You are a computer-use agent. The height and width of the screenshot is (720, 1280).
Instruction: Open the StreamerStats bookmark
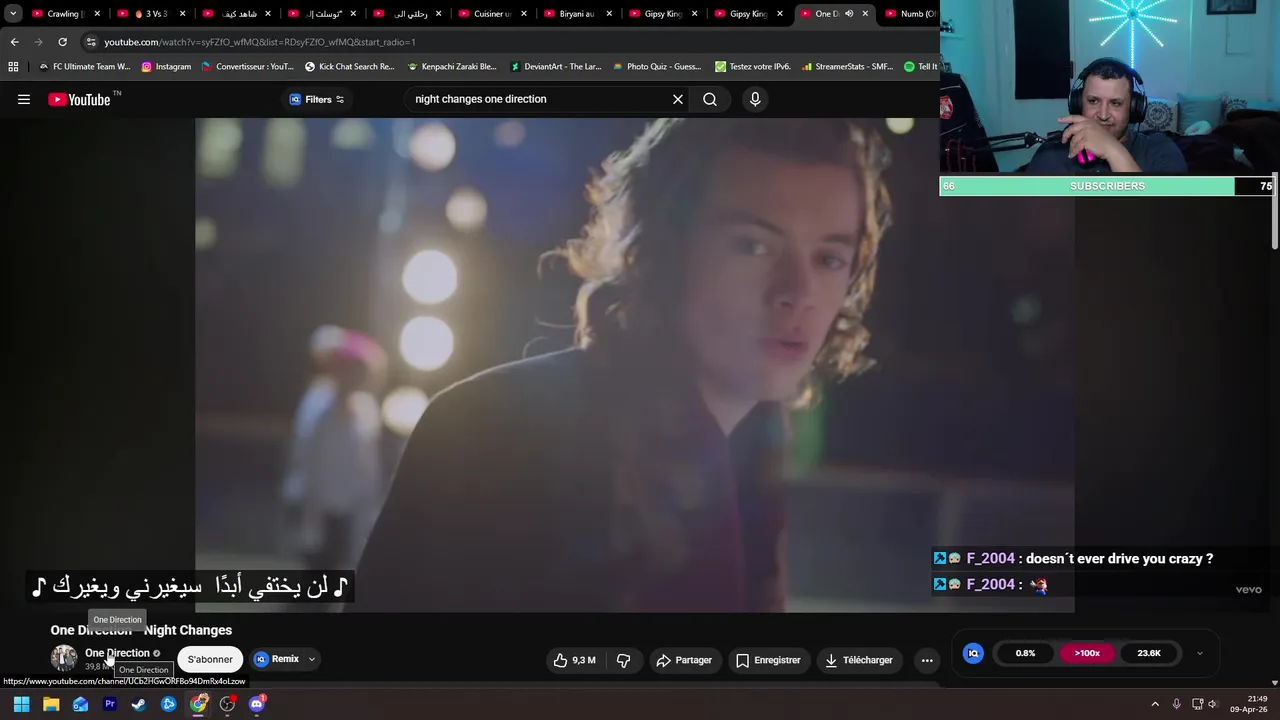[x=847, y=67]
